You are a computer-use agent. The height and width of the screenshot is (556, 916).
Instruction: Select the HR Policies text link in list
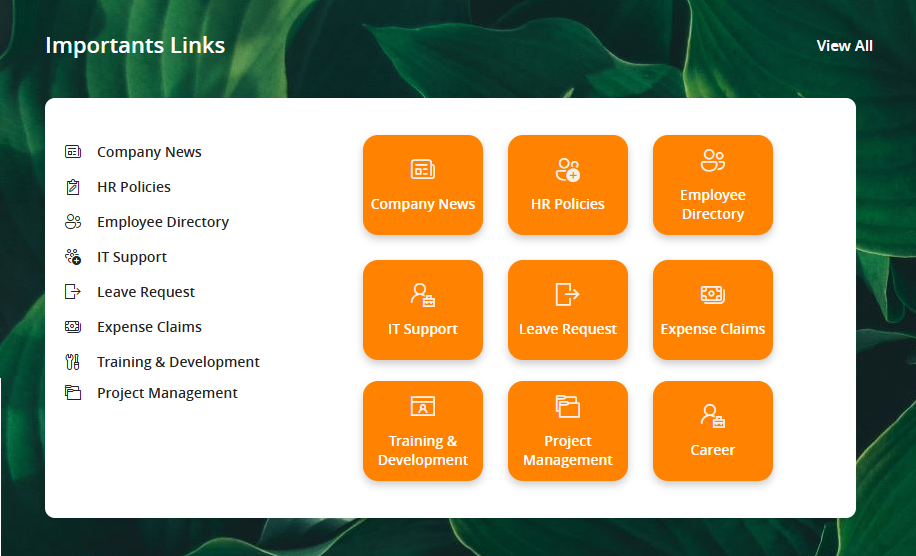[133, 187]
